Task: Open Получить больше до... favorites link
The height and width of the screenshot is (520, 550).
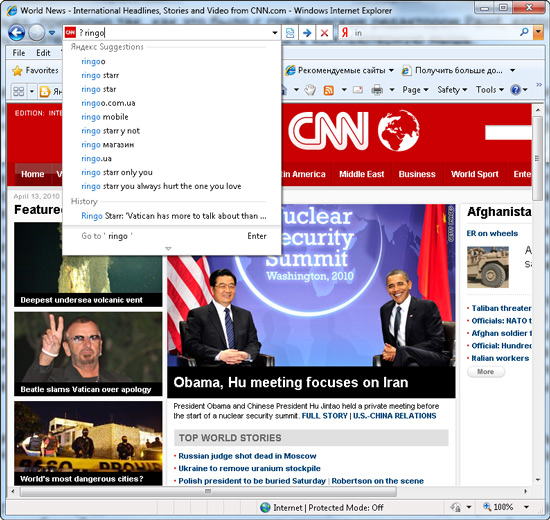Action: click(x=452, y=71)
